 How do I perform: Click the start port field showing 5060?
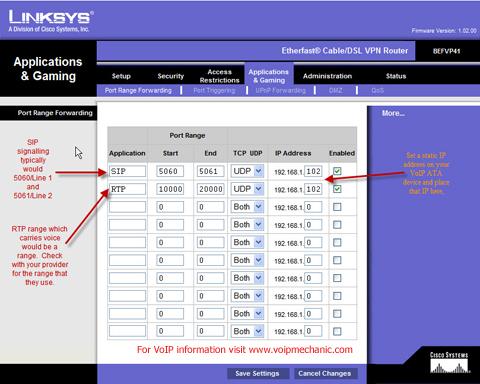point(170,171)
